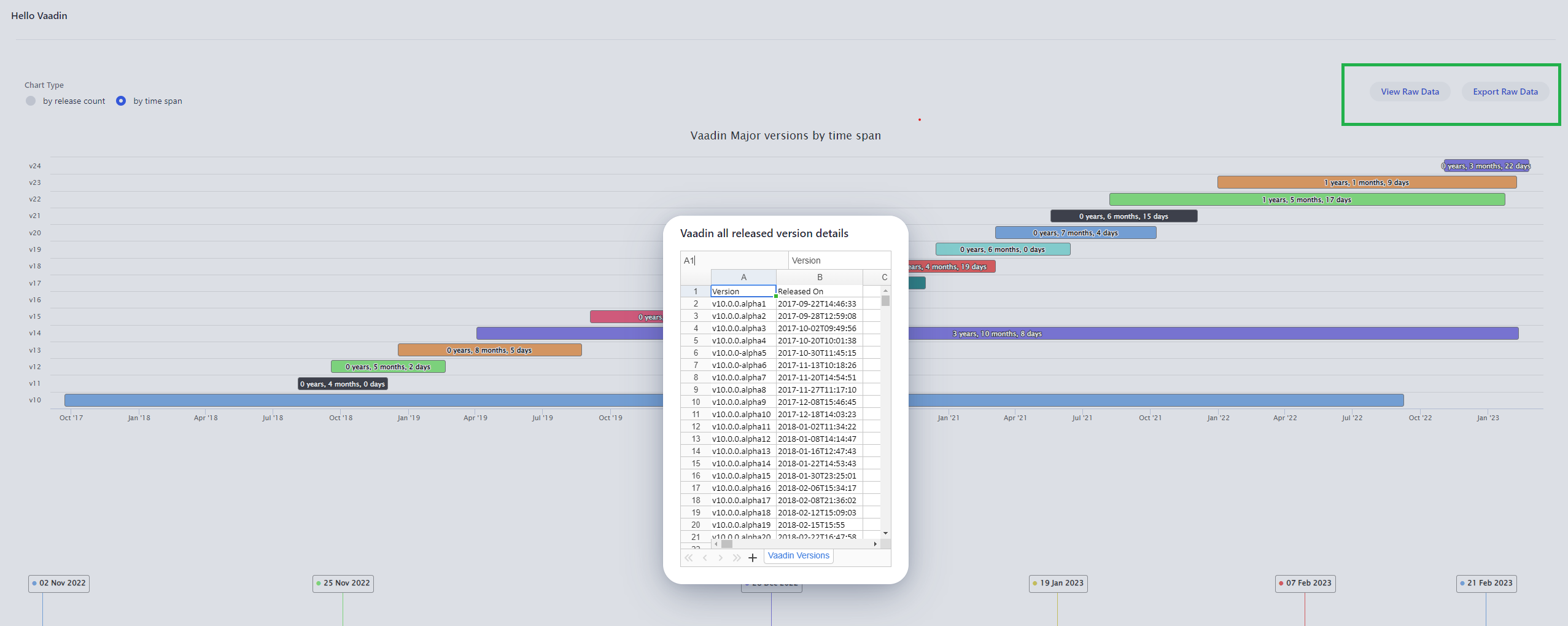Click cell 'v10.0.0.alpha14'
Screen dimensions: 1568x626
pyautogui.click(x=743, y=463)
